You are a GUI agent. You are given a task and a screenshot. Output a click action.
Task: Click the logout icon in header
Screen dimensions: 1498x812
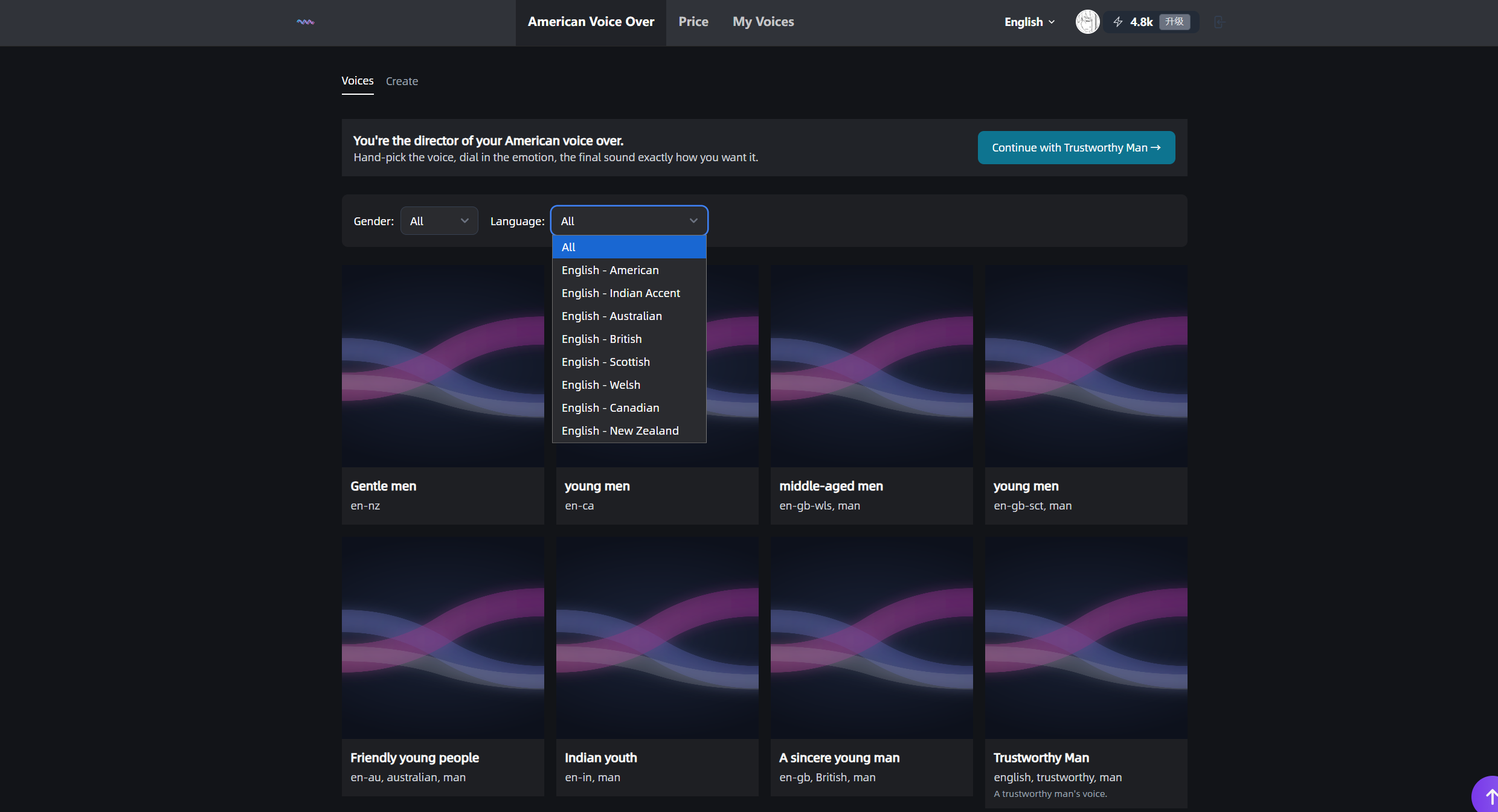(x=1219, y=22)
